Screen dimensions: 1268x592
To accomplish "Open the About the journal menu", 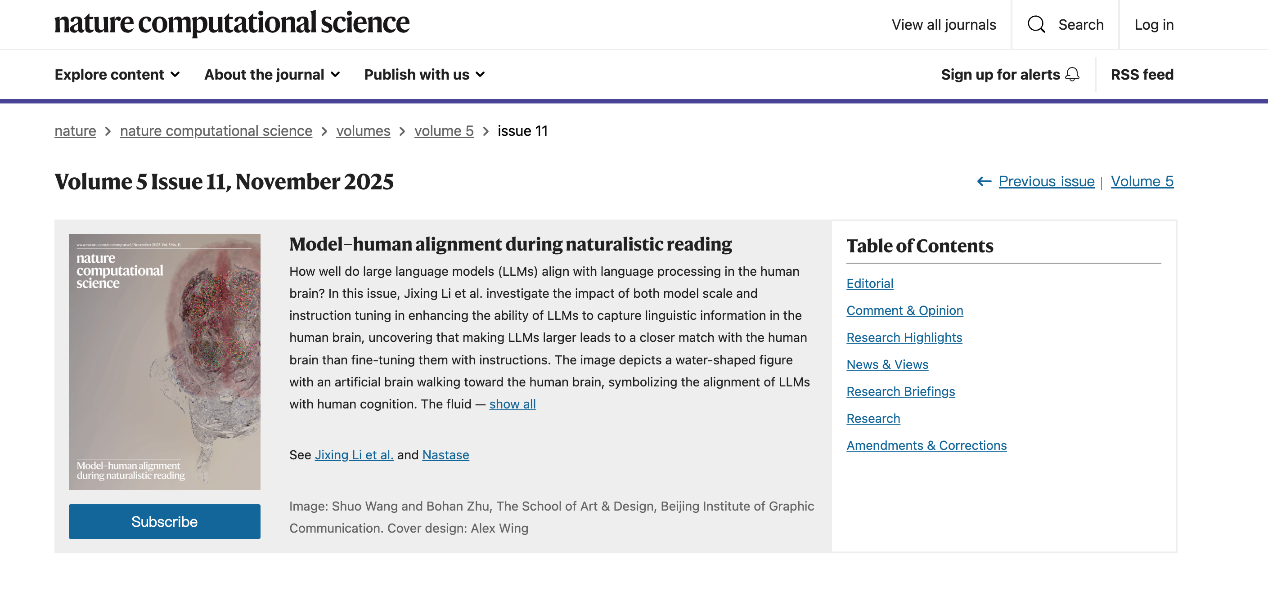I will 272,75.
